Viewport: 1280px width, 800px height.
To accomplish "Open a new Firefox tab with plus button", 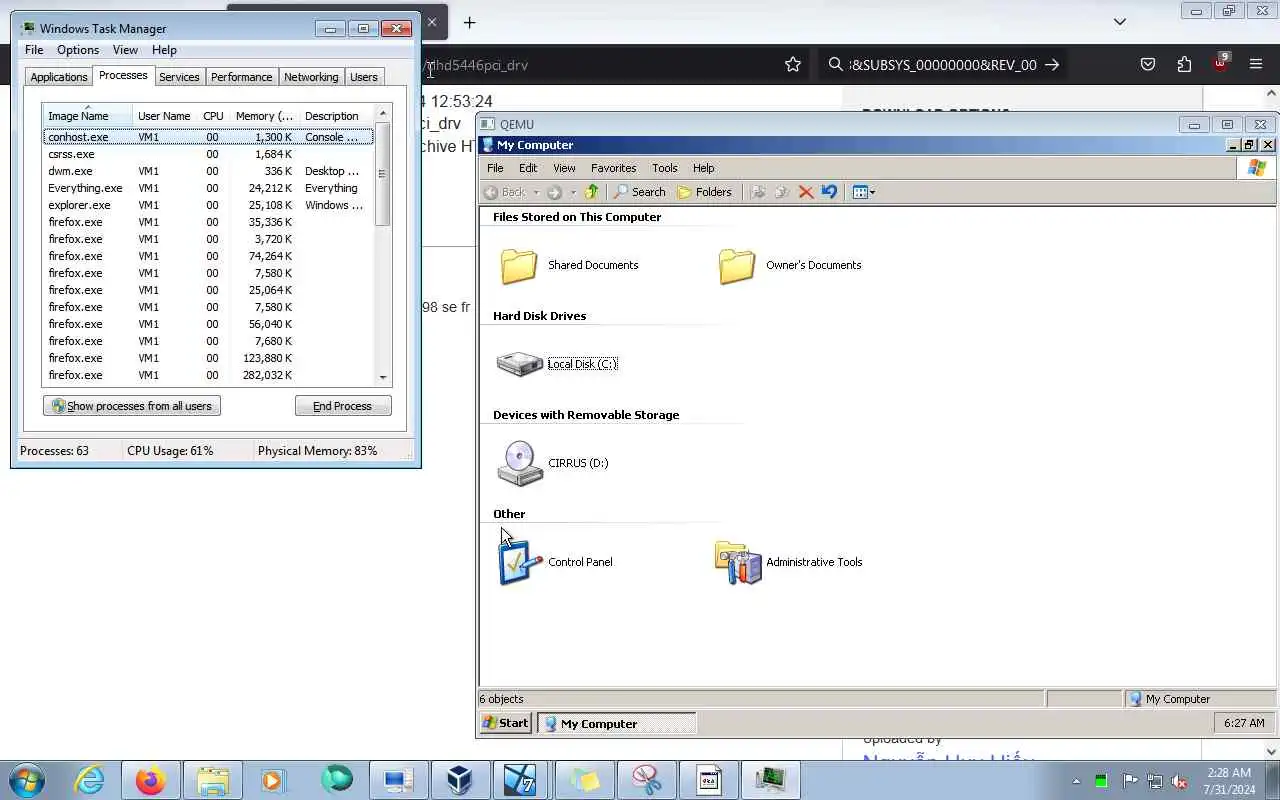I will click(470, 22).
